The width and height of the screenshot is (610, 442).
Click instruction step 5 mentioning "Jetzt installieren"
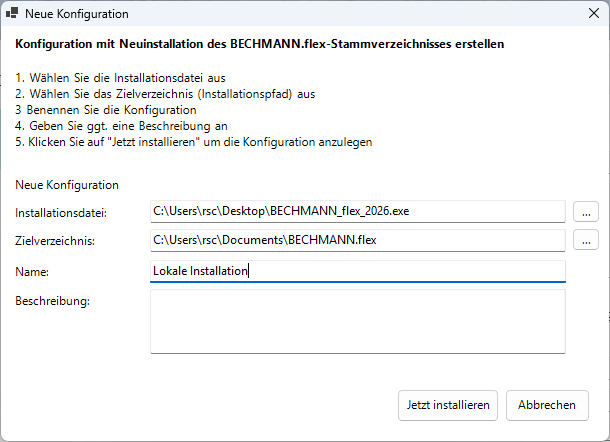tap(194, 142)
